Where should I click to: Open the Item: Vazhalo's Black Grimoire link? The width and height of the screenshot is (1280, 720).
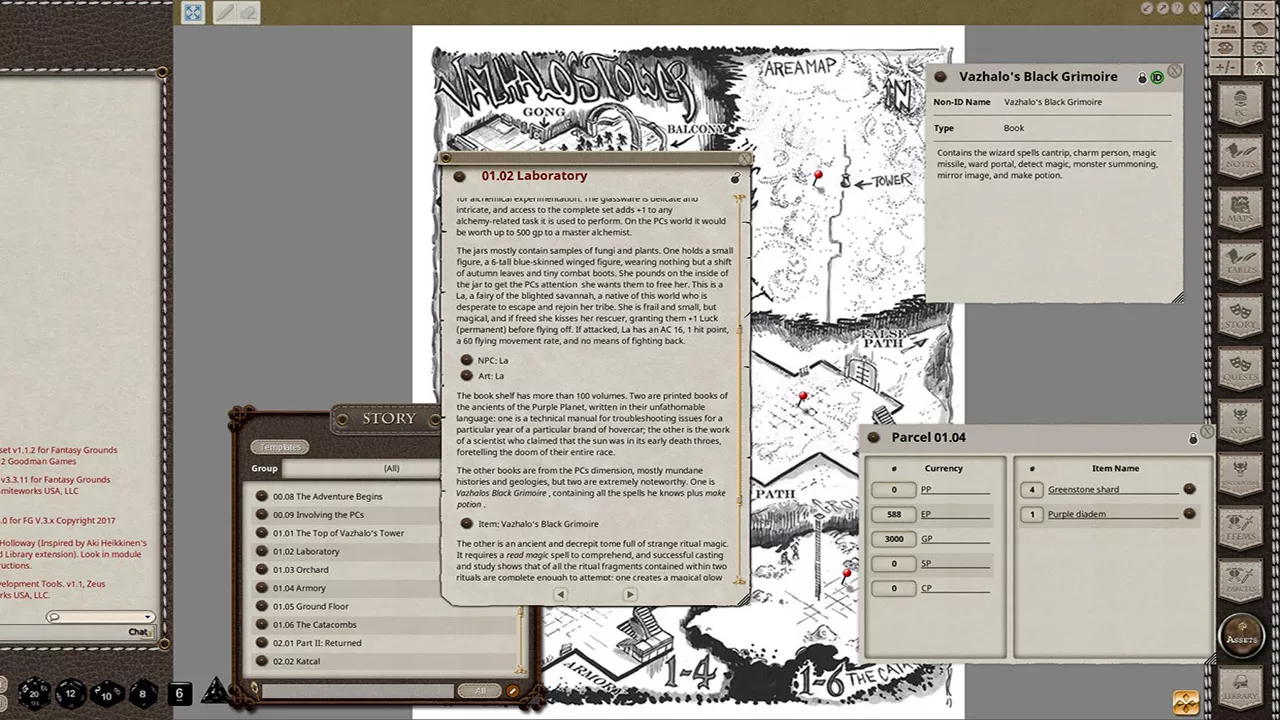coord(466,524)
